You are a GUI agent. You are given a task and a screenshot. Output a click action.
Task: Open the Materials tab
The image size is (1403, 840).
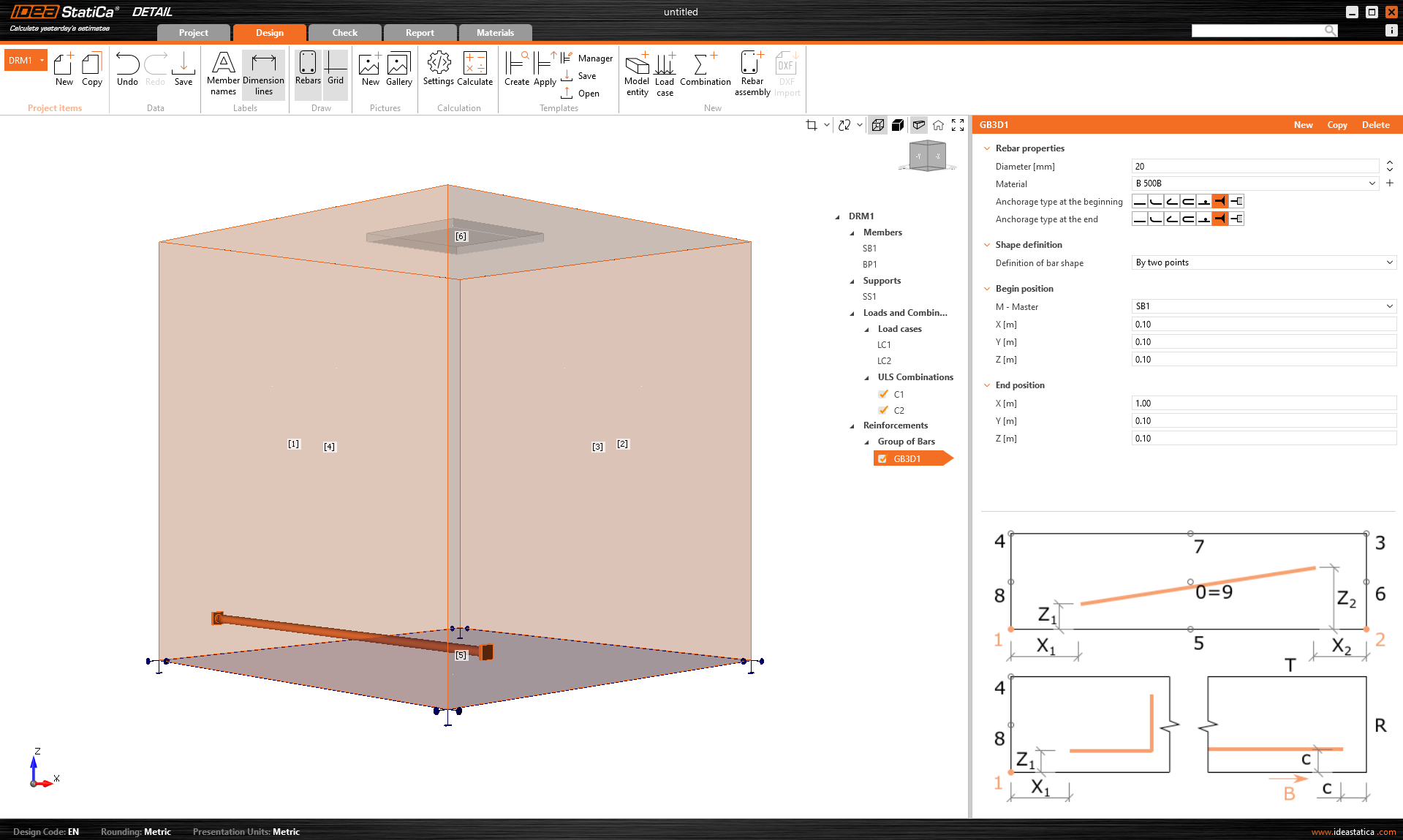495,33
